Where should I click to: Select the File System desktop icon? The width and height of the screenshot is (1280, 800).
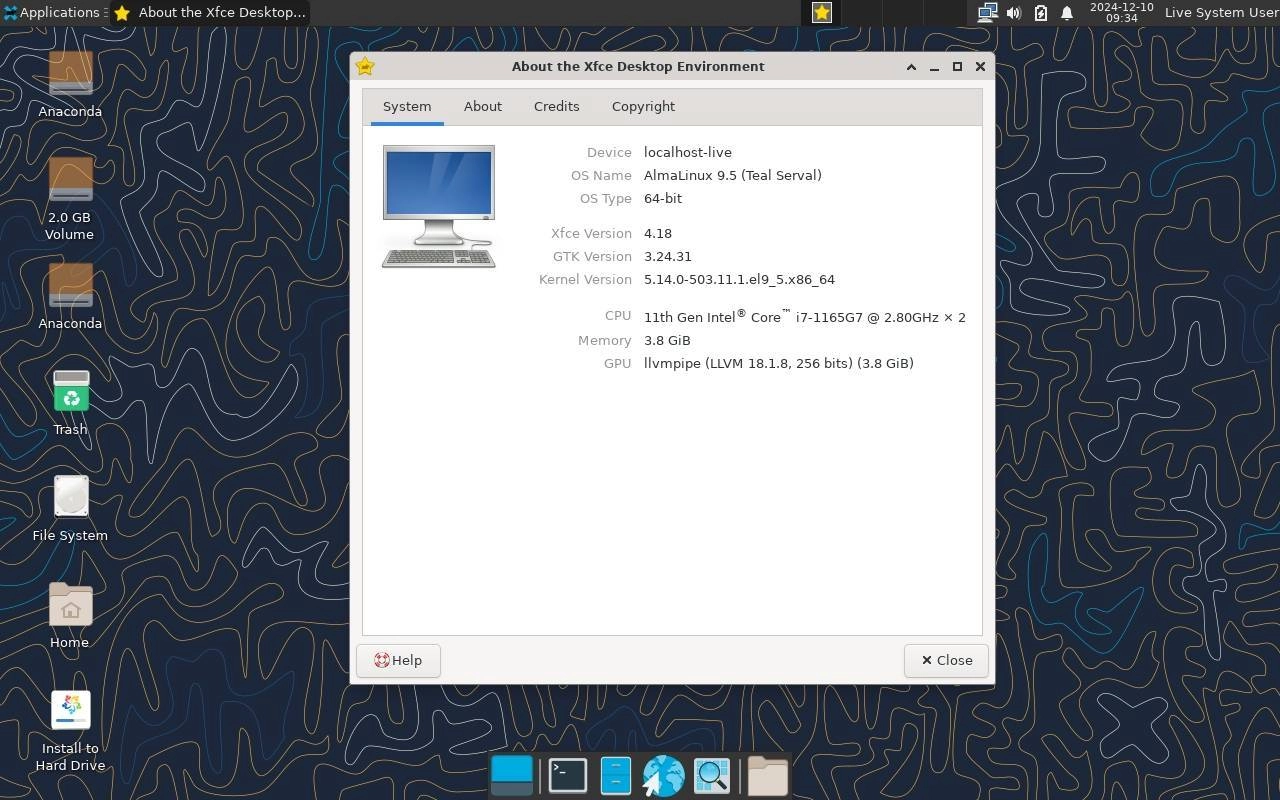[x=70, y=508]
